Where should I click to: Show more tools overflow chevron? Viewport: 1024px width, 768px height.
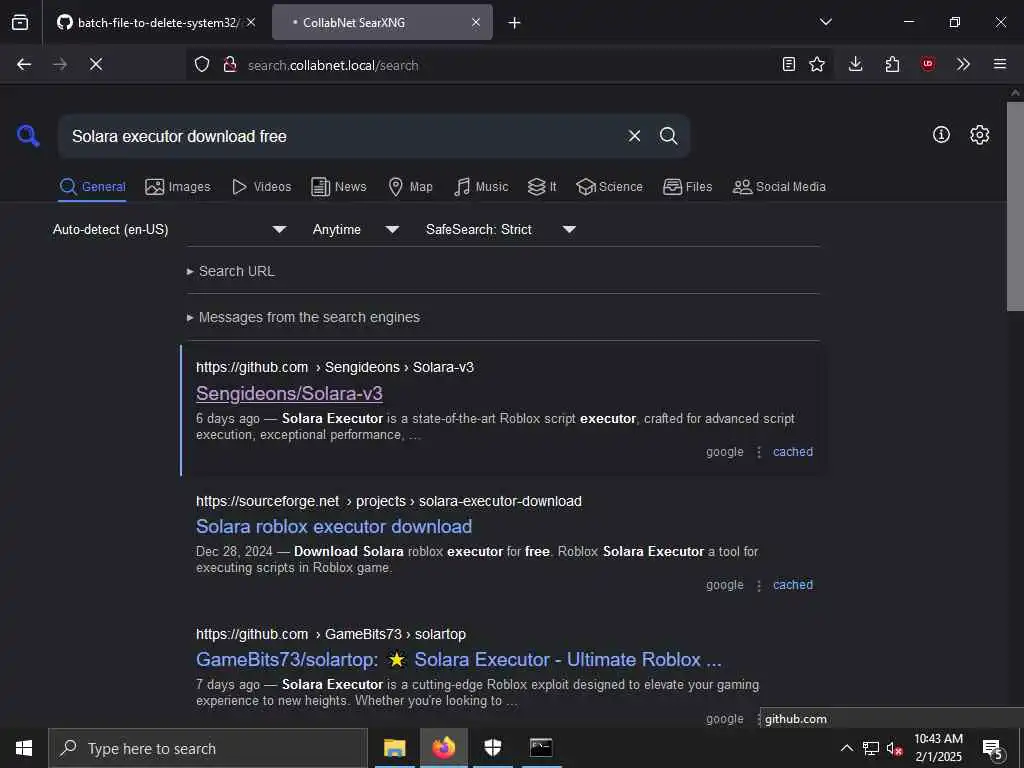(x=963, y=64)
